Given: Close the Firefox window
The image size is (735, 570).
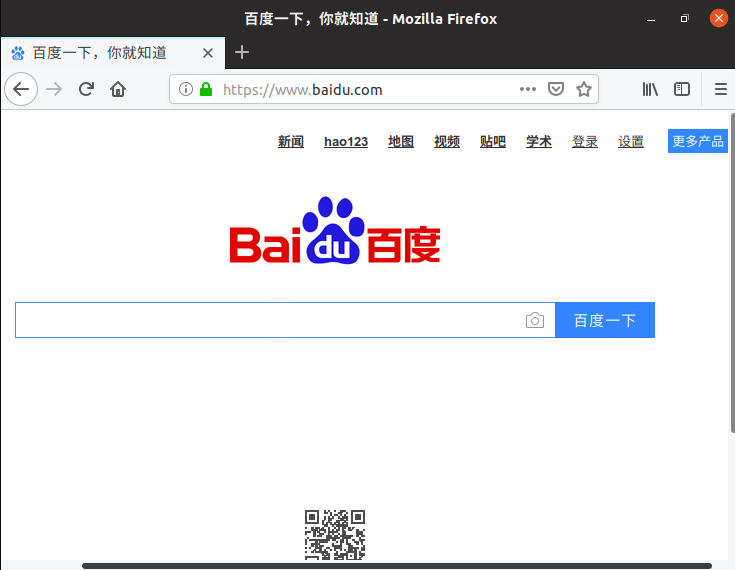Looking at the screenshot, I should coord(718,19).
